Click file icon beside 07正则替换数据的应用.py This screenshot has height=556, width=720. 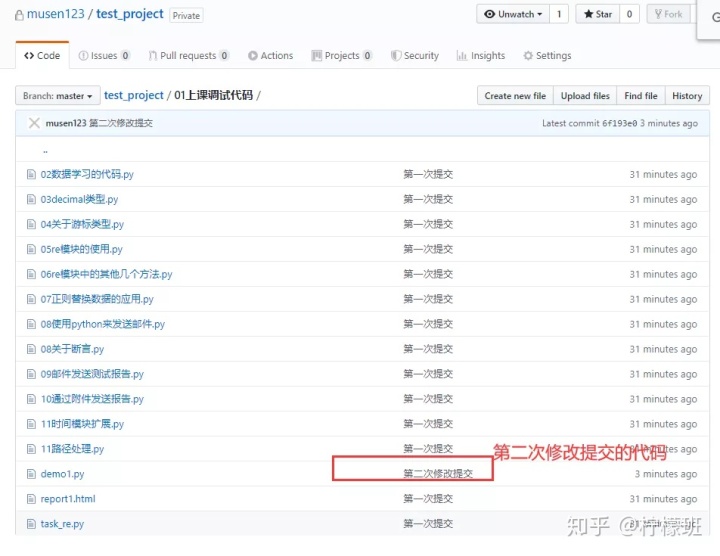tap(31, 299)
